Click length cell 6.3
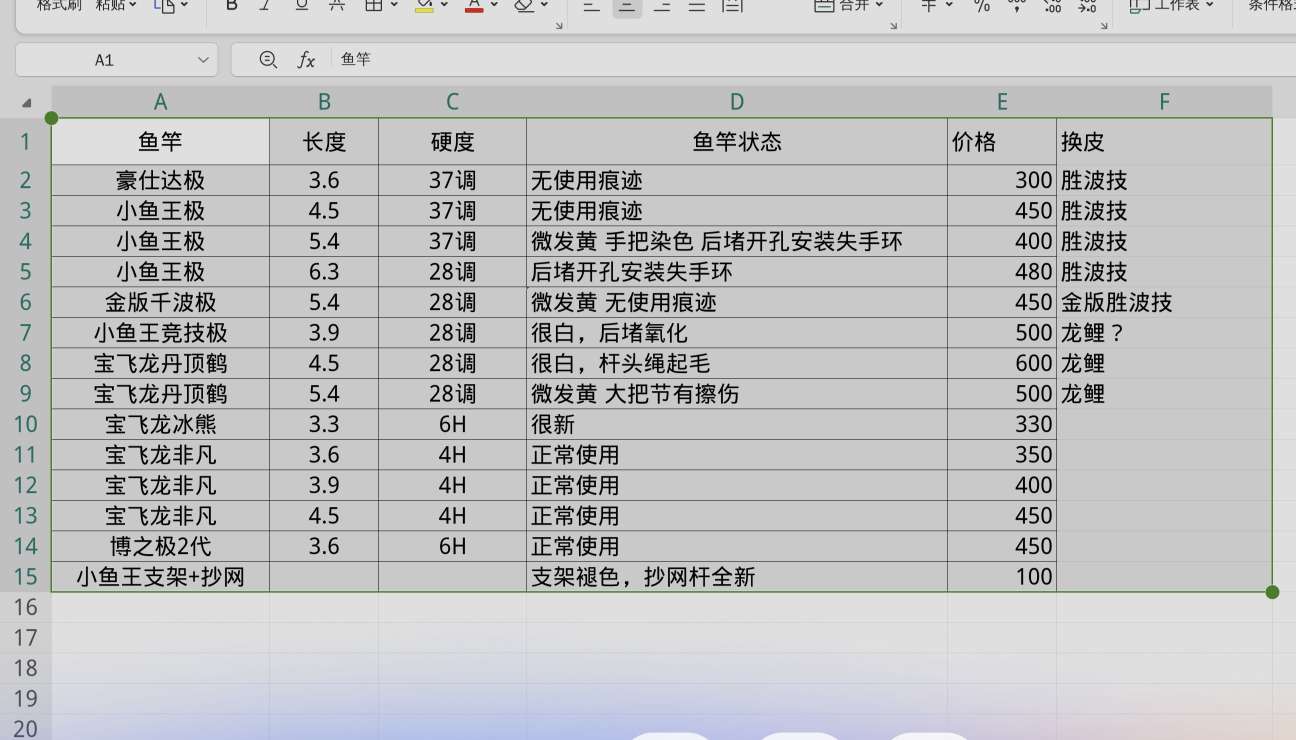Screen dimensions: 1296x740 point(324,272)
